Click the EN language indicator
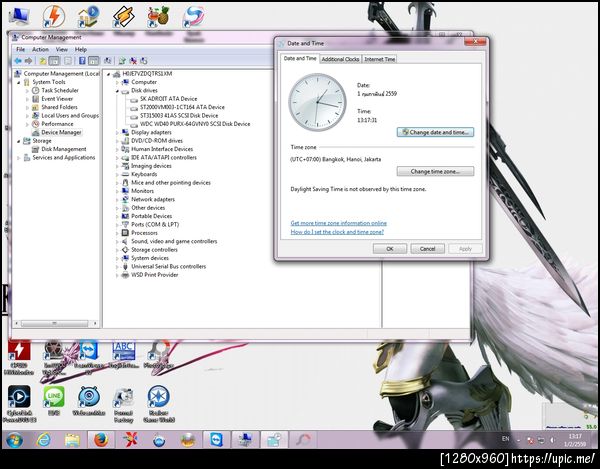This screenshot has height=469, width=600. (x=505, y=439)
